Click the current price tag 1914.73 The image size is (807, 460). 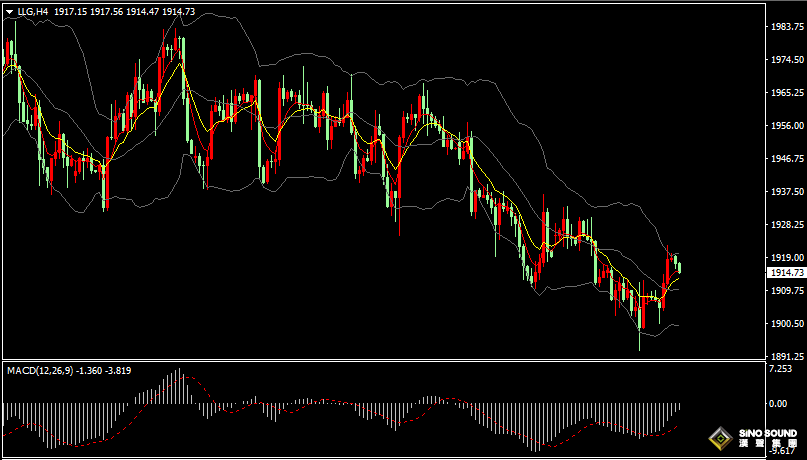pos(786,272)
